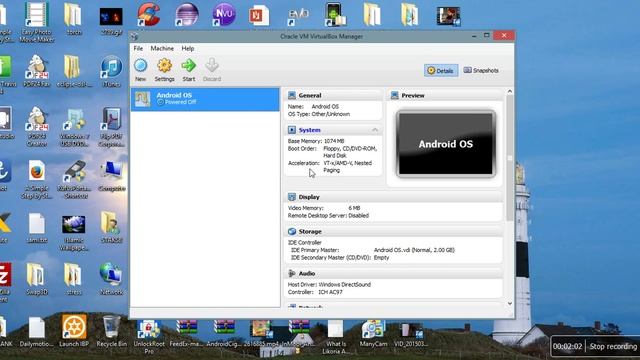Click the Powered Off status label
640x360 pixels.
coord(180,102)
